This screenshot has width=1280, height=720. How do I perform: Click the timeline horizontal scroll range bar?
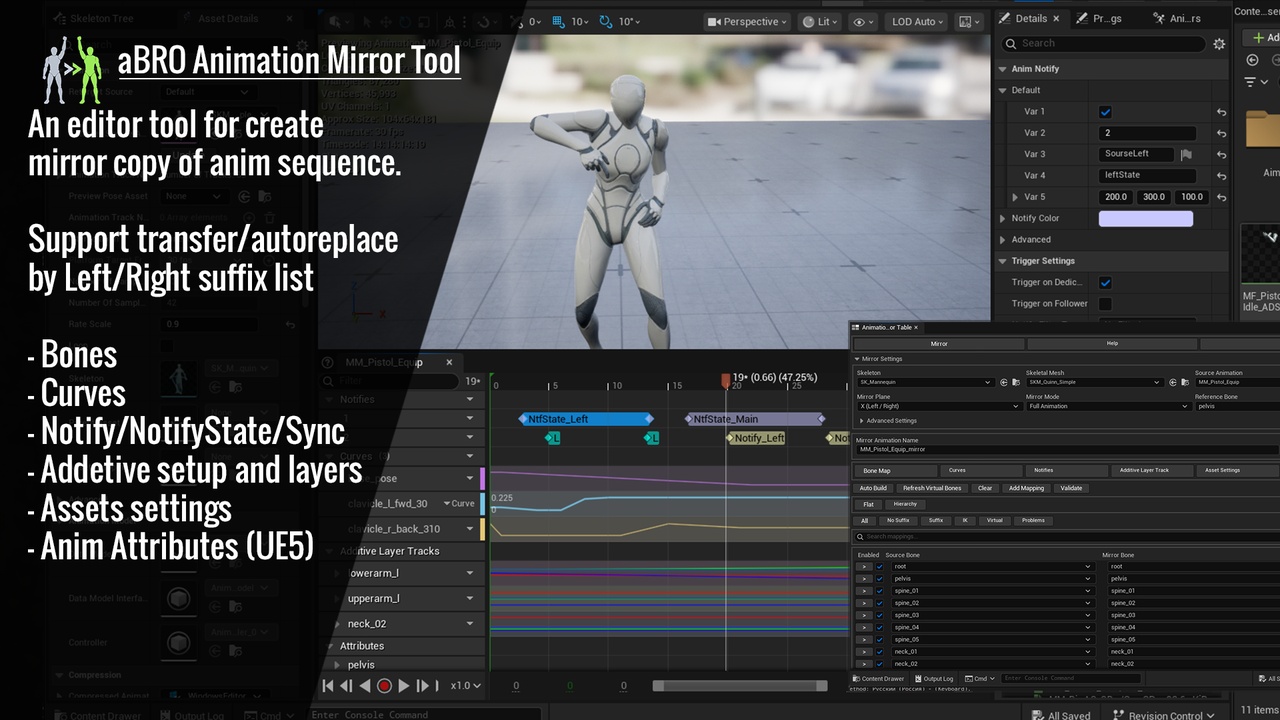pos(740,686)
